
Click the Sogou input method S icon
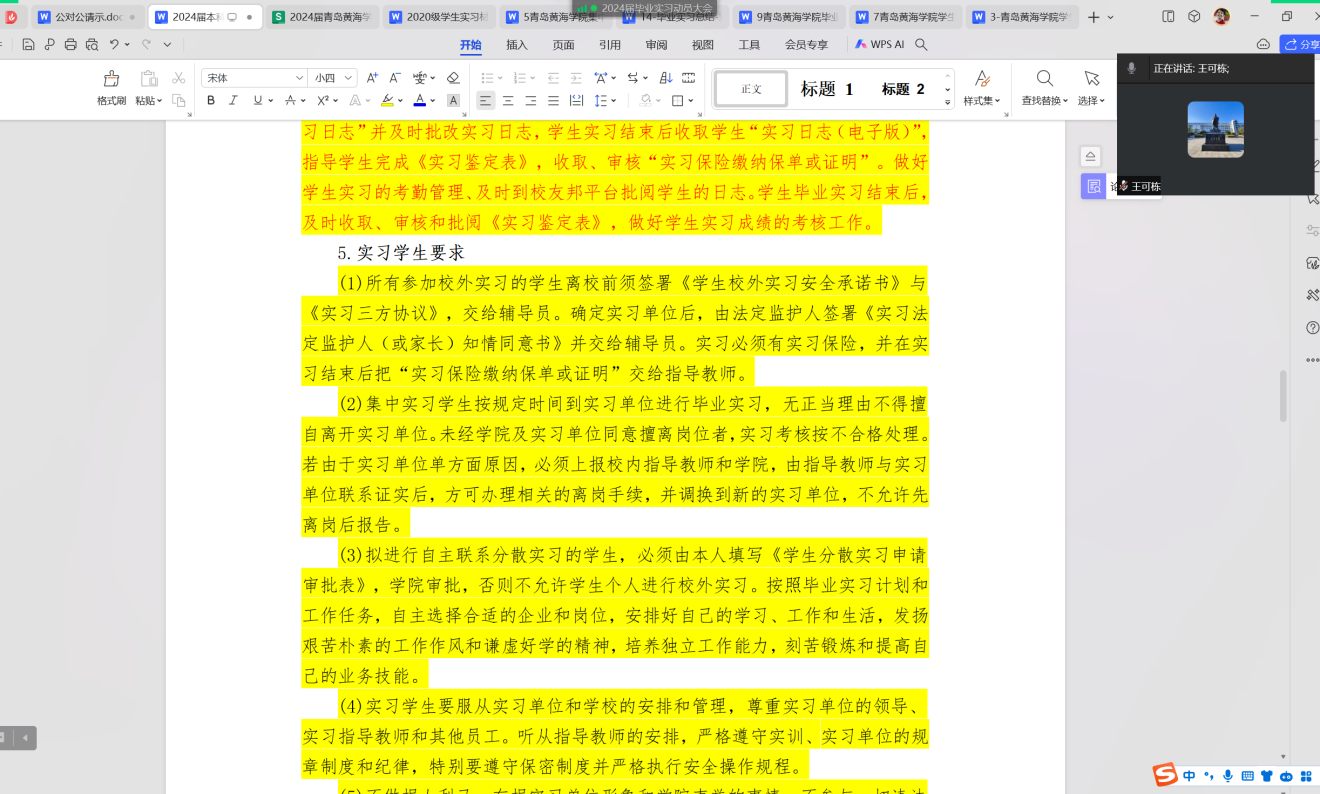(x=1164, y=775)
